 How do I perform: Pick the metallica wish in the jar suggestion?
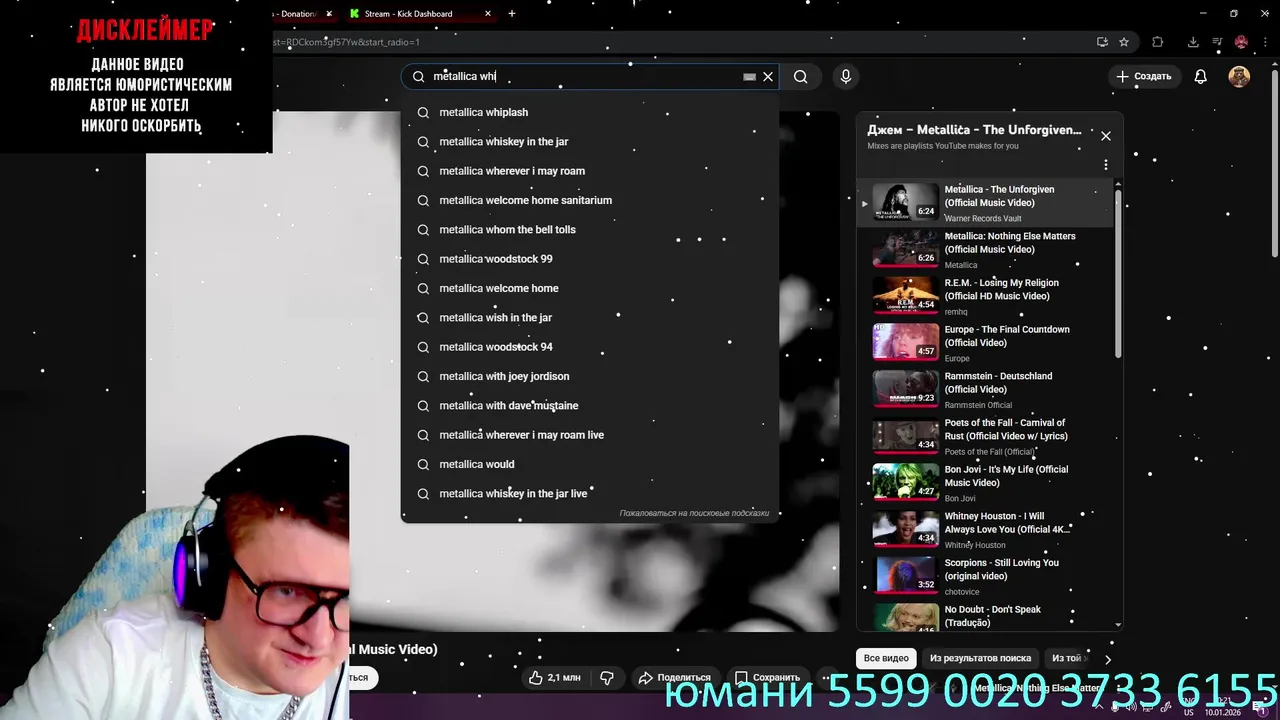tap(590, 318)
